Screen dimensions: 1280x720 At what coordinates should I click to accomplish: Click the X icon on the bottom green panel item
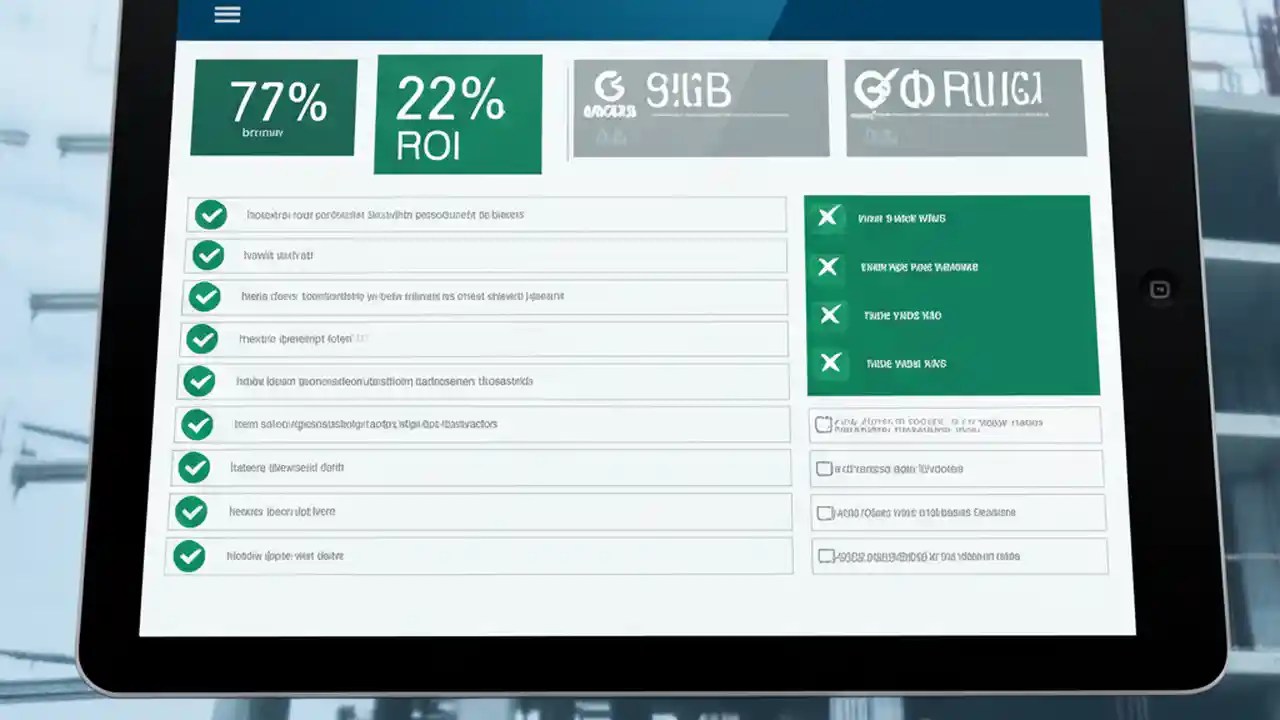tap(830, 363)
